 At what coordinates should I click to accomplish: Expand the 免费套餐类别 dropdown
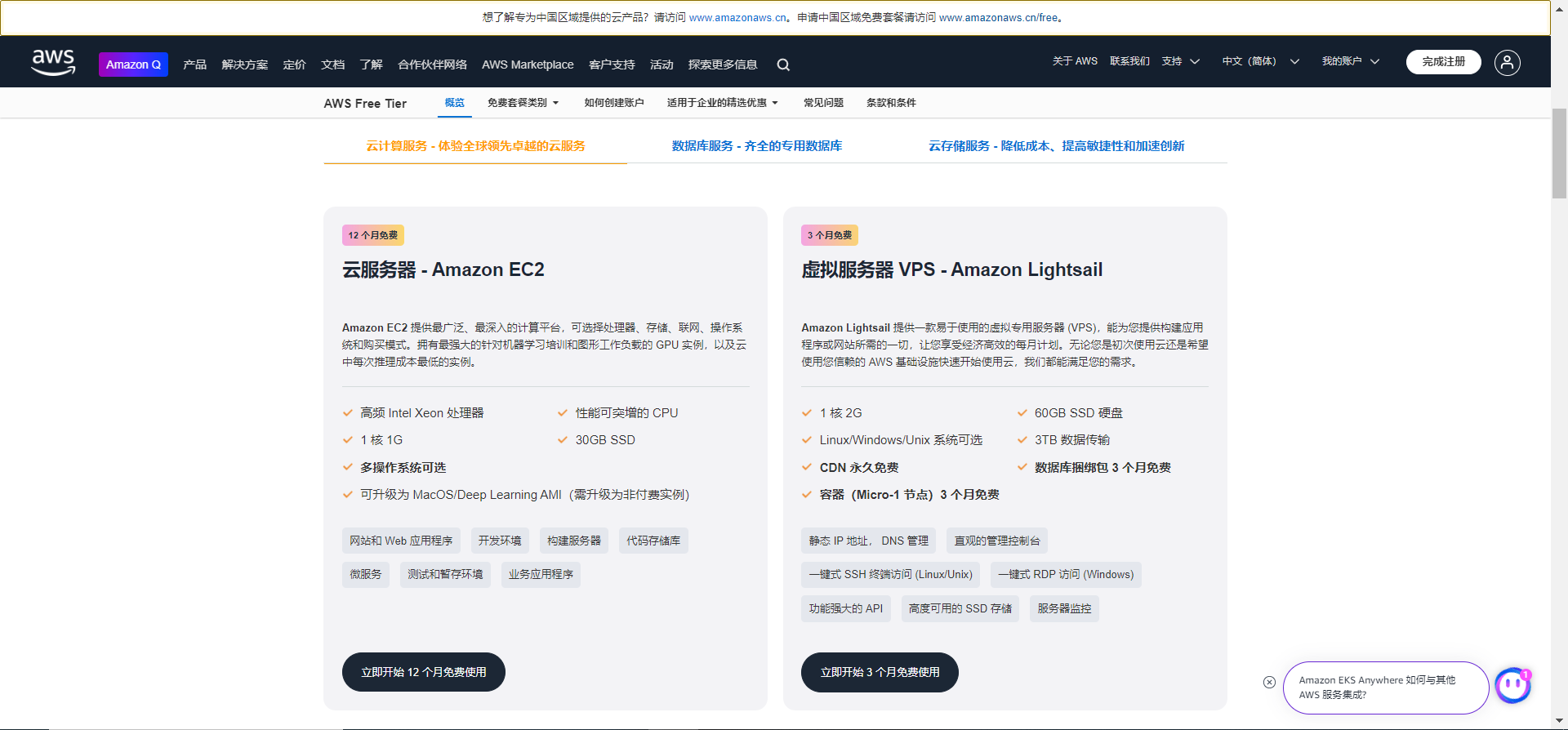pos(523,103)
